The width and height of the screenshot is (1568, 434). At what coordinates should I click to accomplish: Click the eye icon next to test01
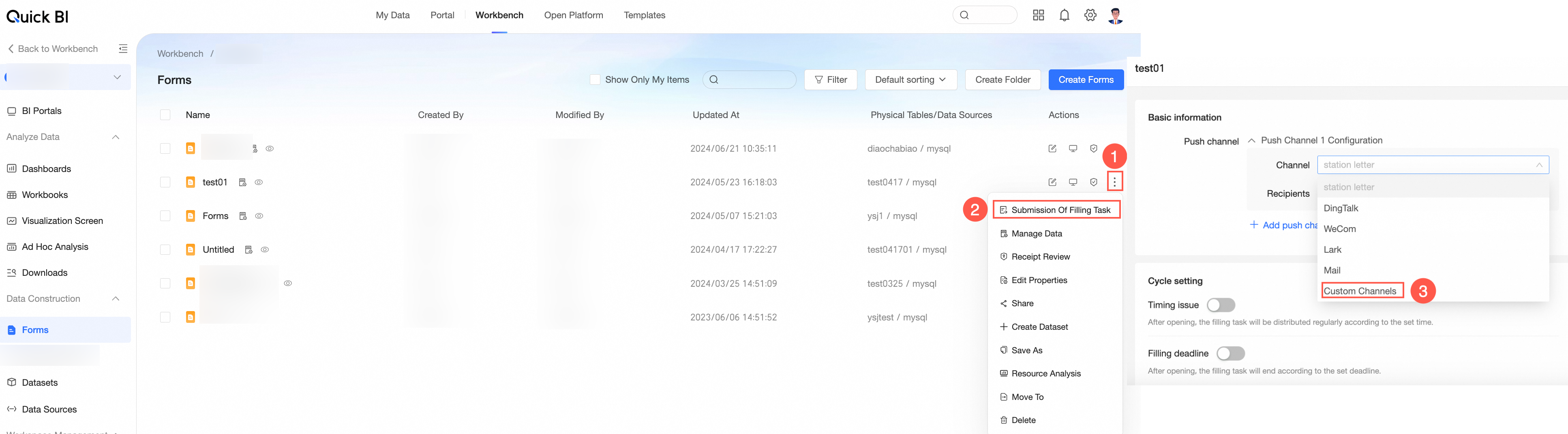pyautogui.click(x=259, y=182)
